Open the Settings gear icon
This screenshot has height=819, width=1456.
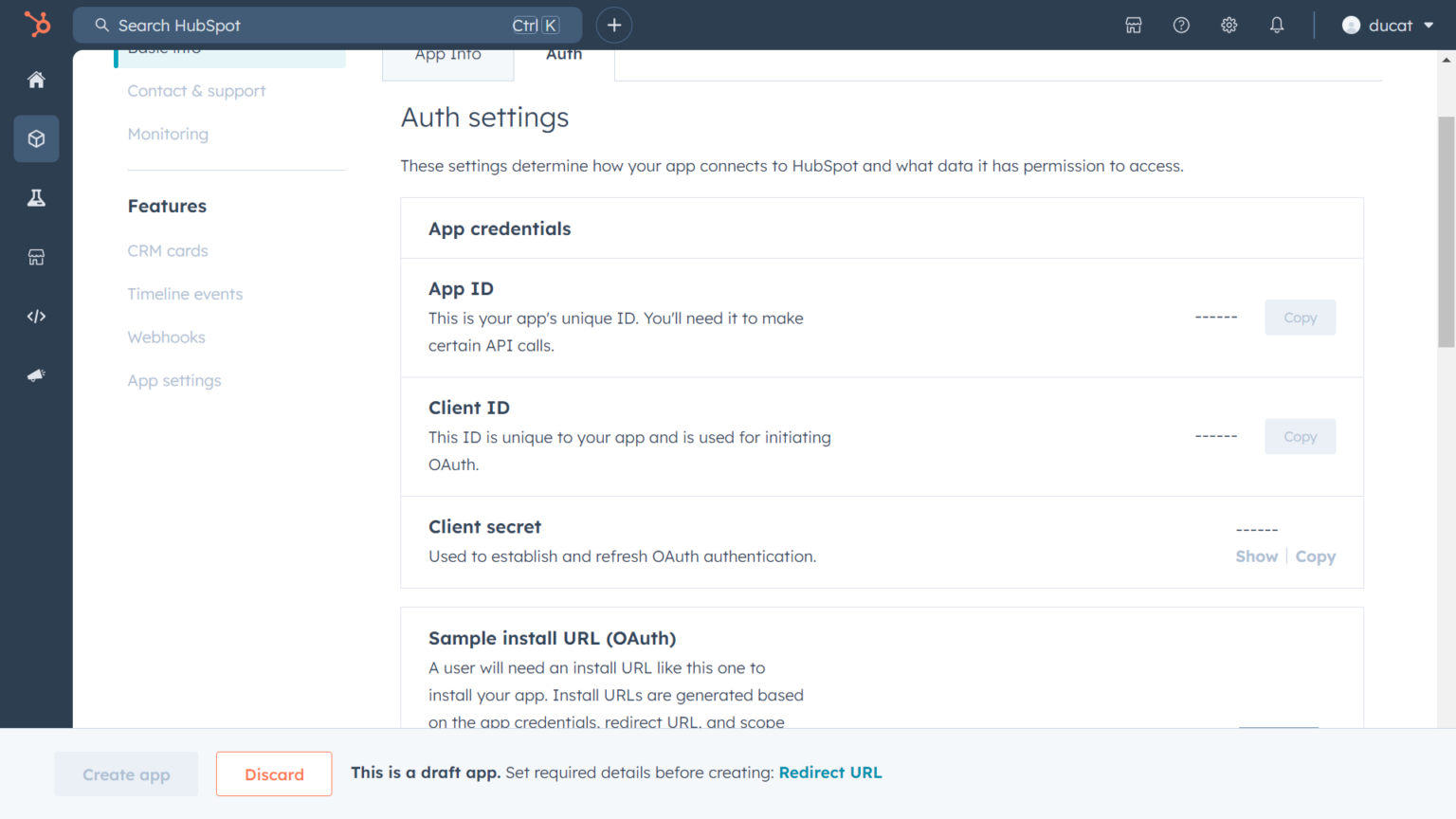click(x=1229, y=26)
